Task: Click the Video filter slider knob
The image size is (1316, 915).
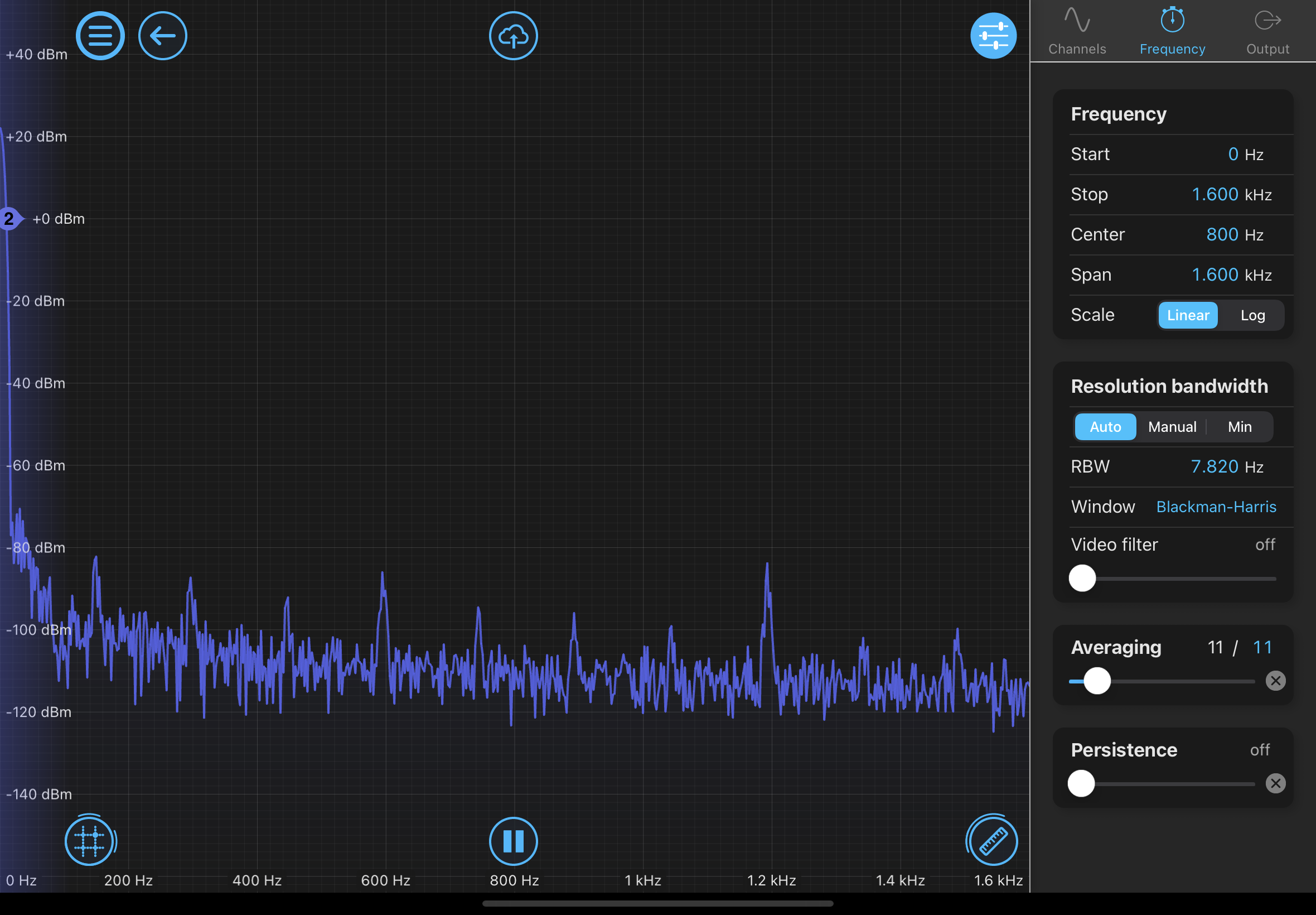Action: tap(1082, 578)
